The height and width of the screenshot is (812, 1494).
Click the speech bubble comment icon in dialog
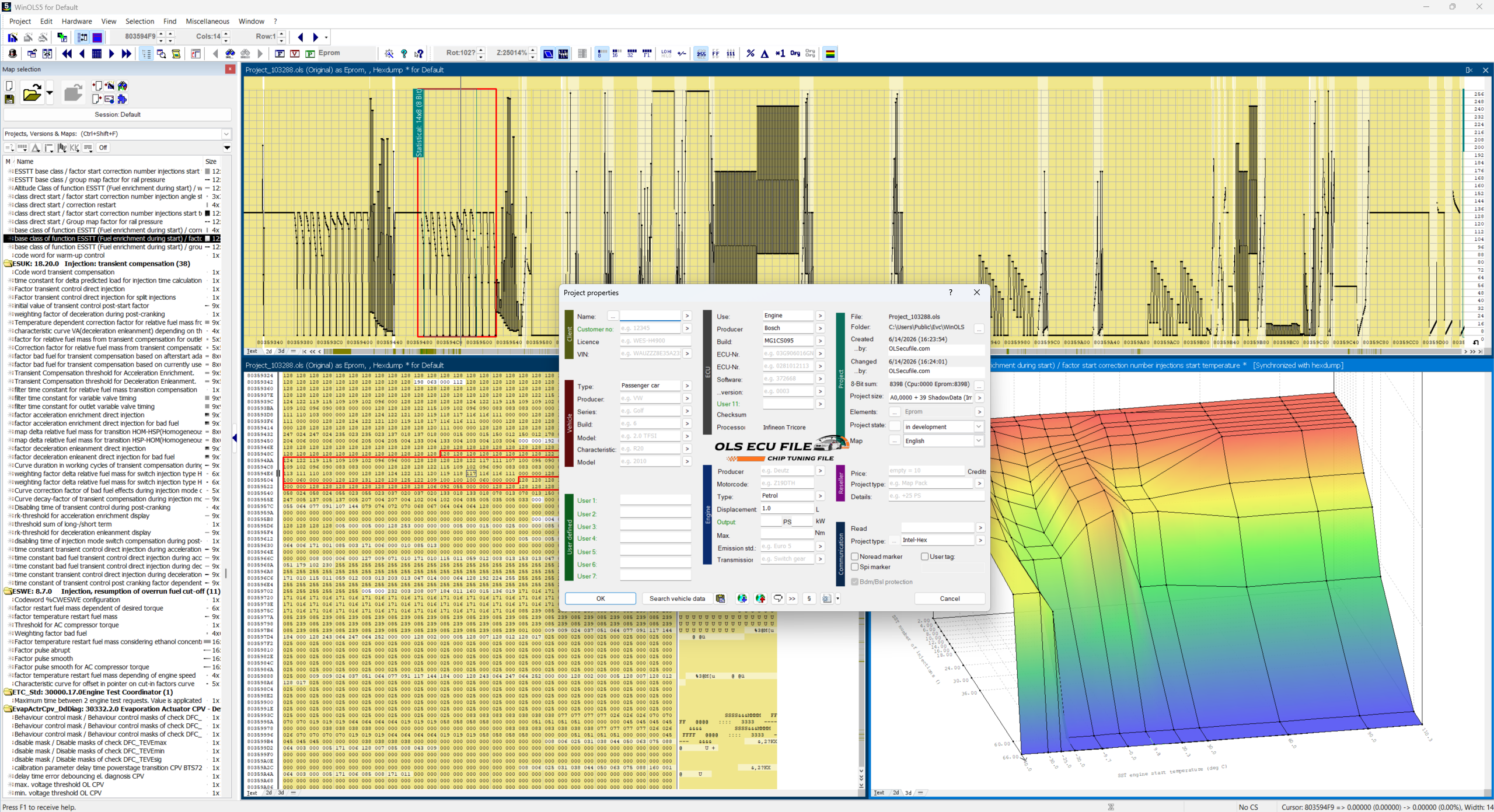(777, 598)
